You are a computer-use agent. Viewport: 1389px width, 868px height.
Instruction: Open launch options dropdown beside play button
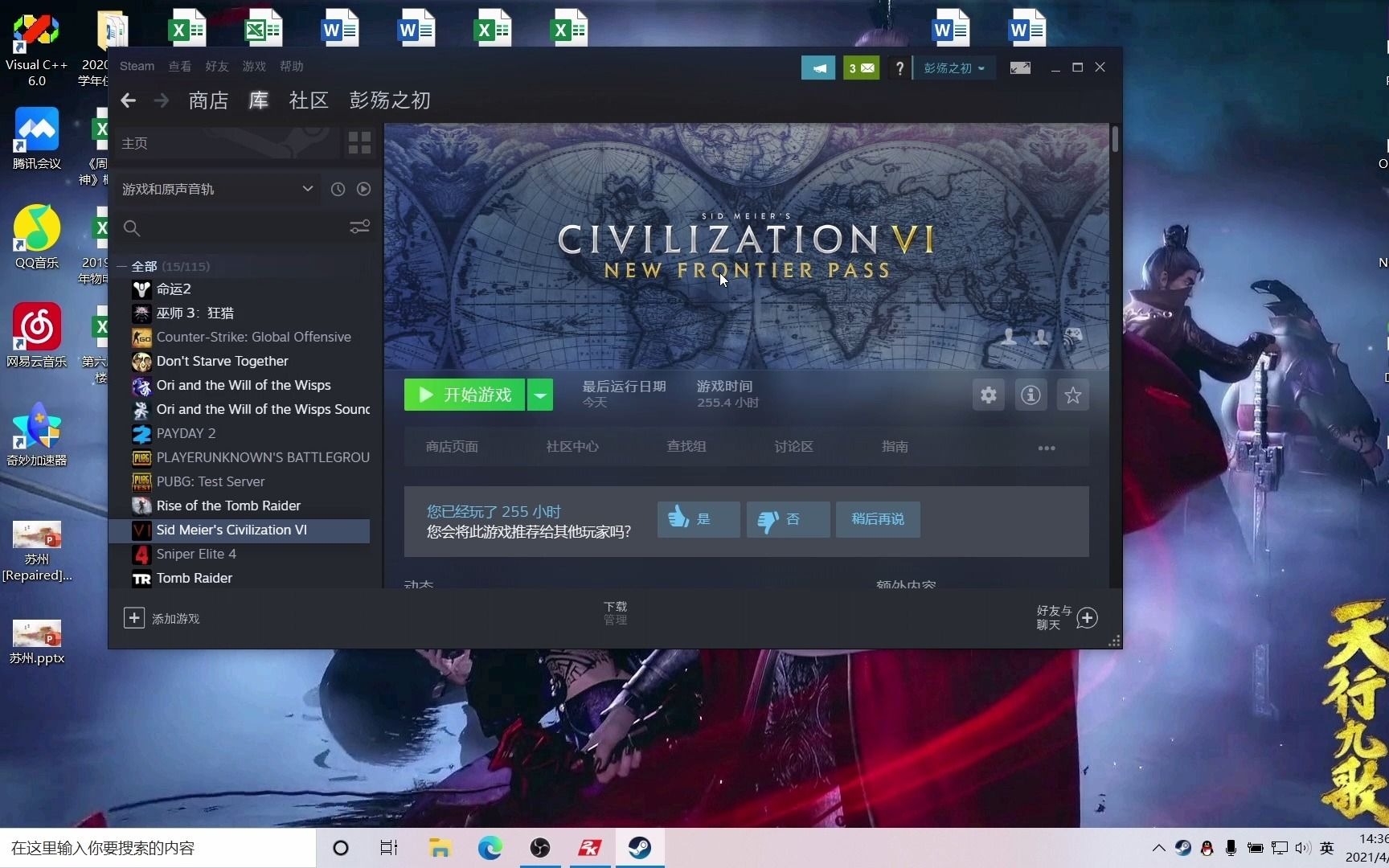(540, 395)
